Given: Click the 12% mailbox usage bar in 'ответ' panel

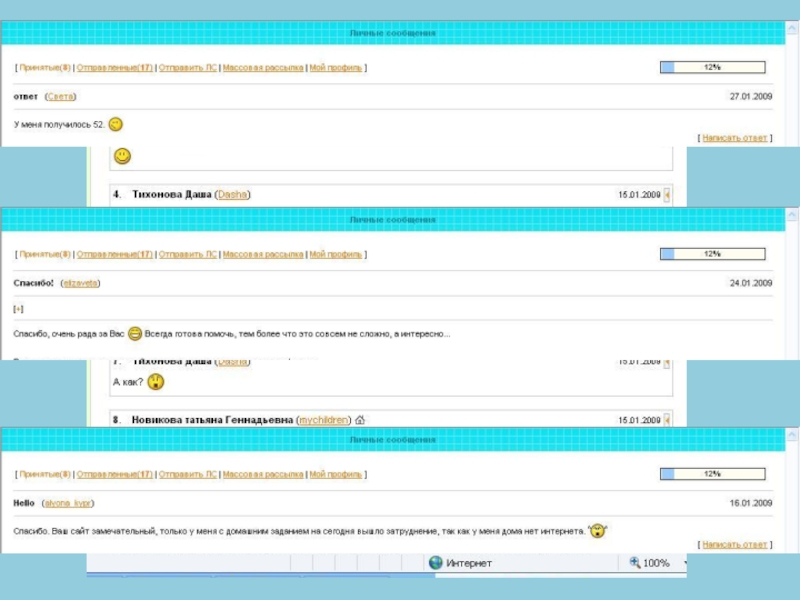Looking at the screenshot, I should point(712,68).
